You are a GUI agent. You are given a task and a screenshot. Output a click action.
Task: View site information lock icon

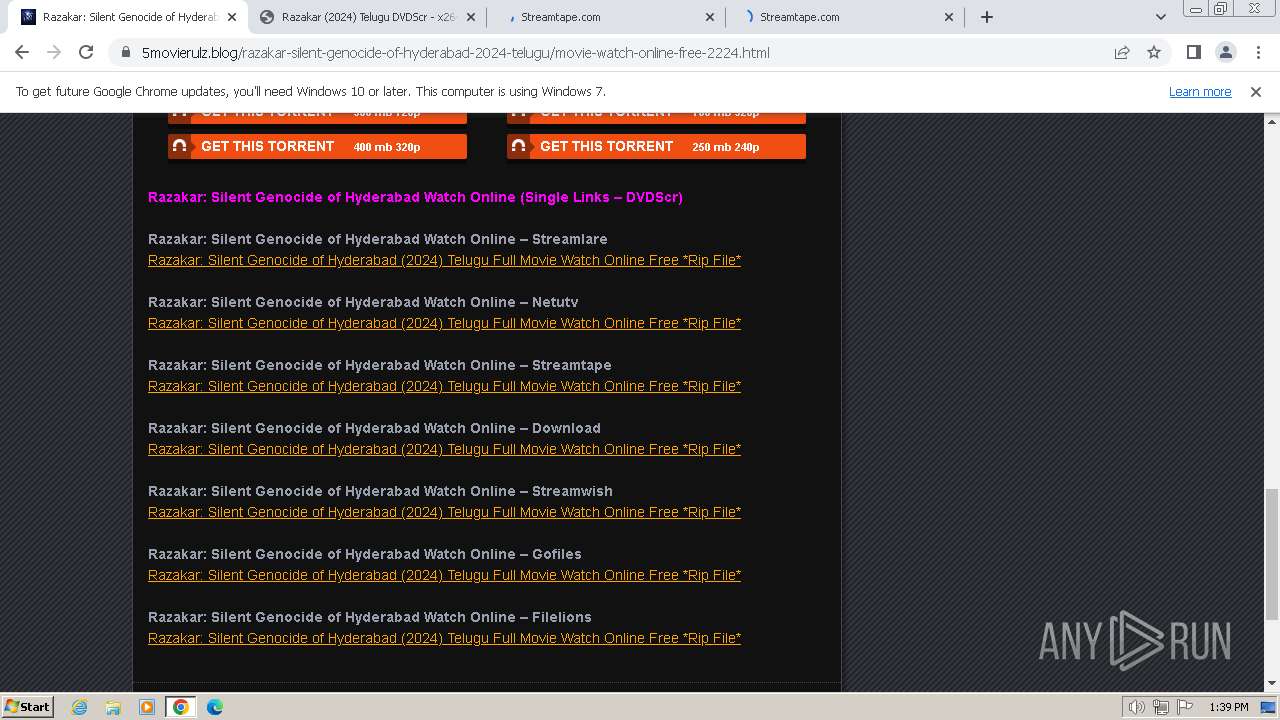click(x=125, y=53)
